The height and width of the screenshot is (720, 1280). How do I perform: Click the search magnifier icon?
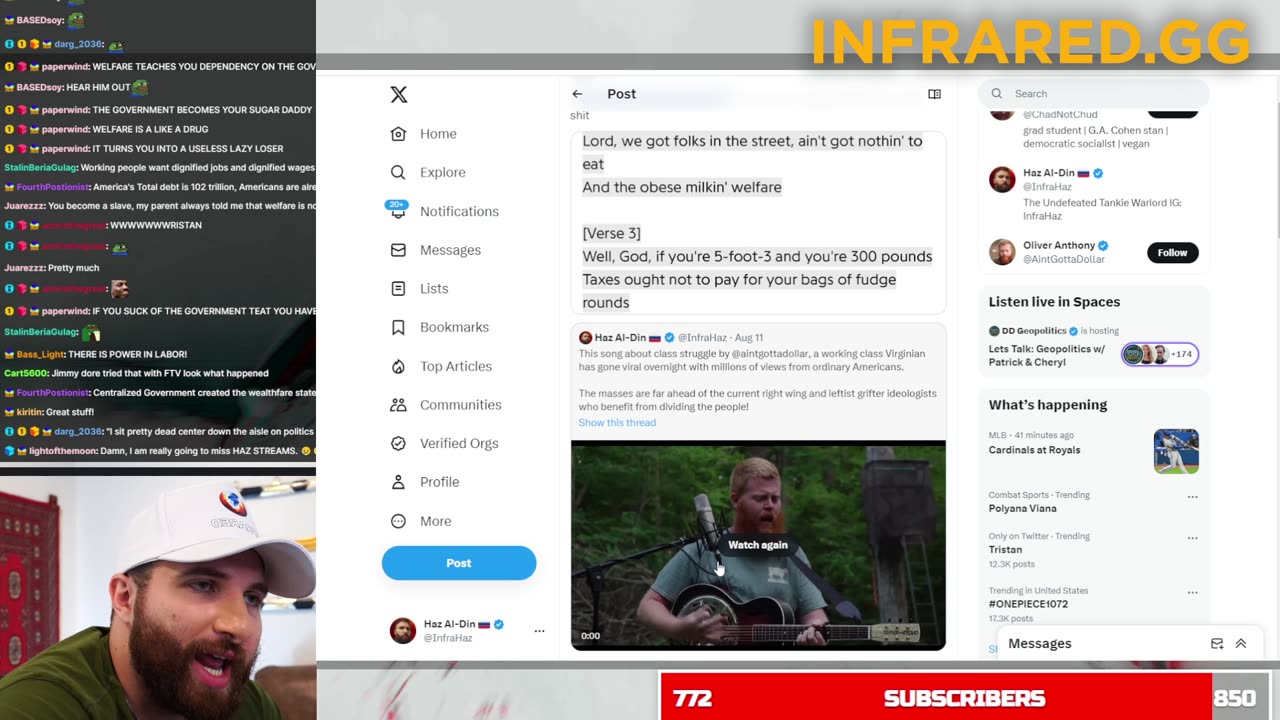[997, 94]
